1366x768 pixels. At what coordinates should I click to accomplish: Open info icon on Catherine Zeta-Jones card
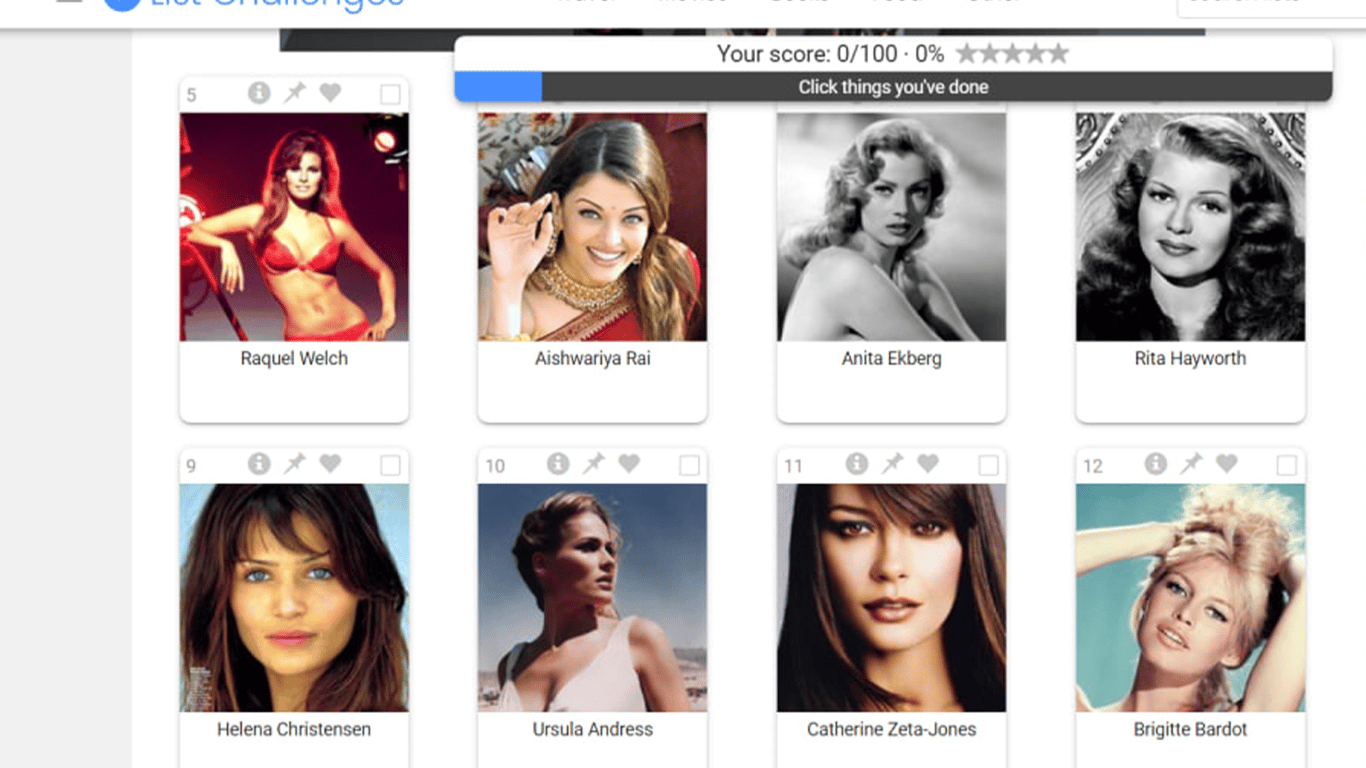click(857, 464)
